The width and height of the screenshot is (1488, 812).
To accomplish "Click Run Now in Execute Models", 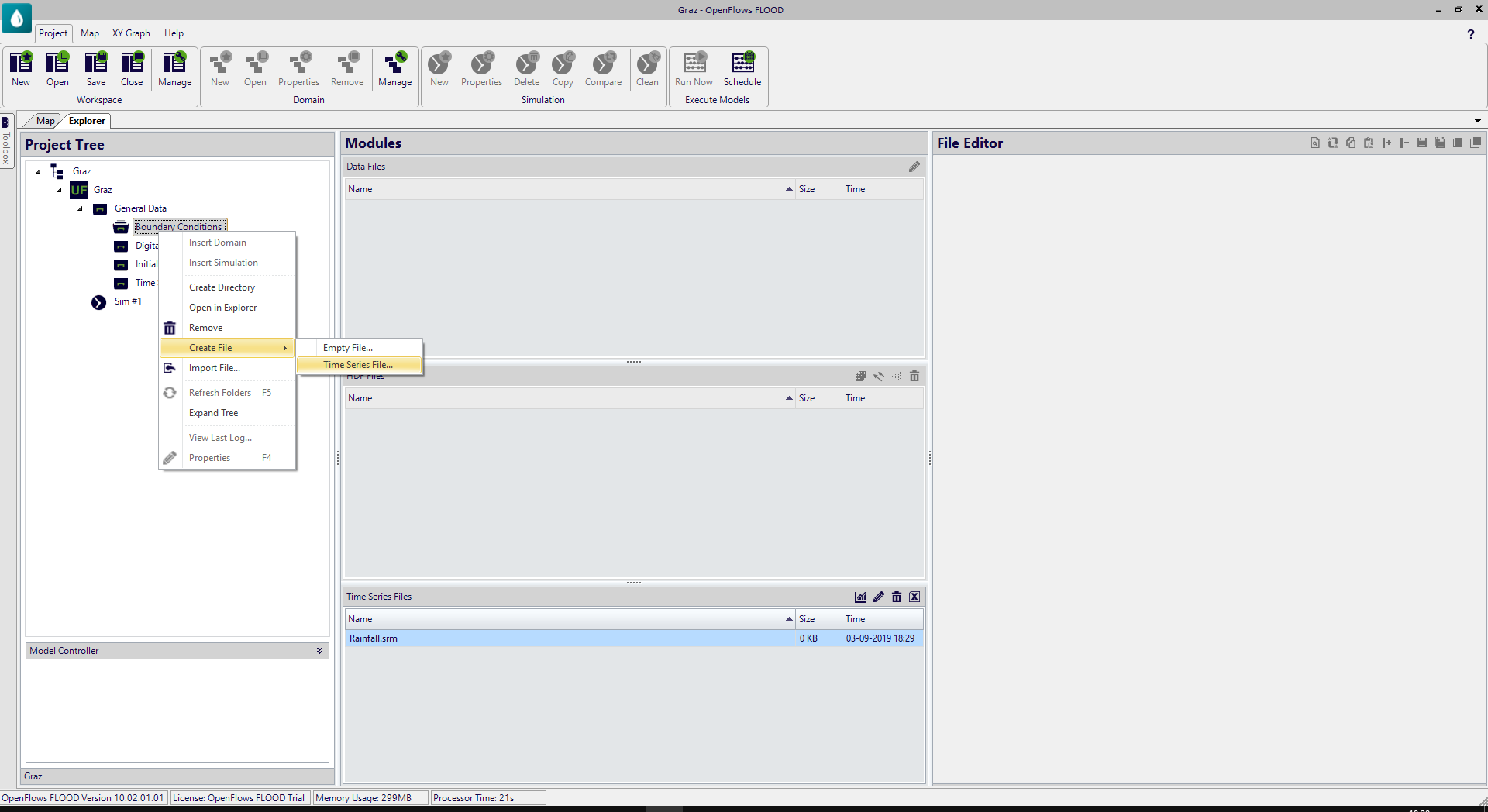I will coord(694,69).
